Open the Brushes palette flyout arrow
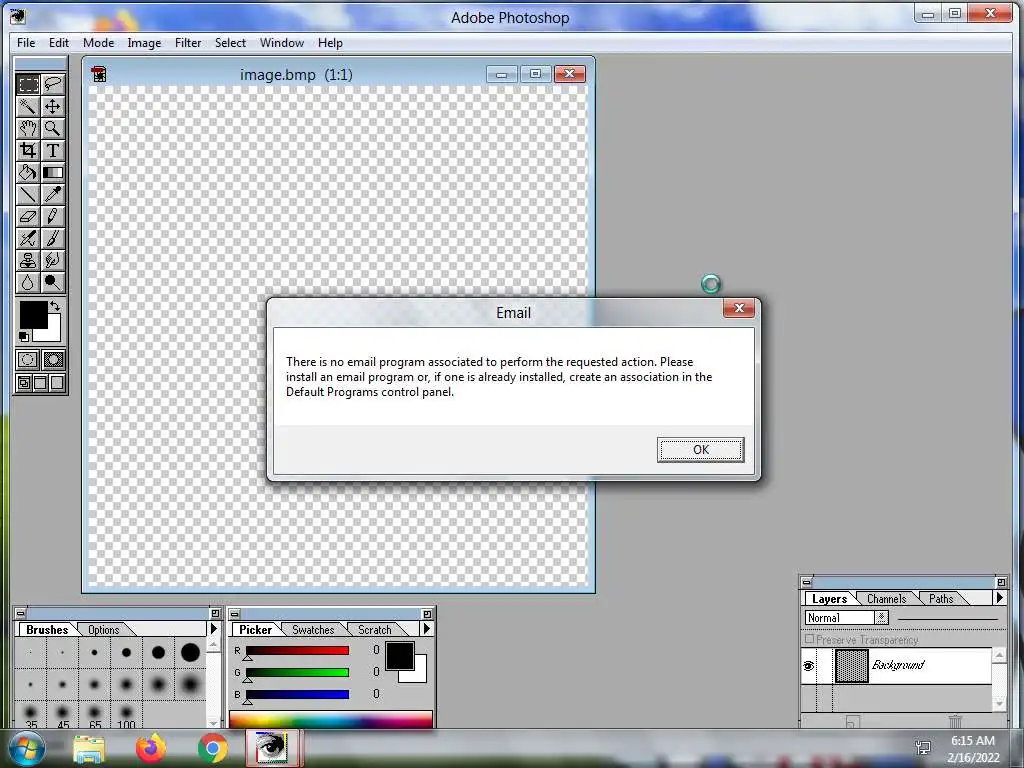The width and height of the screenshot is (1024, 768). click(213, 628)
